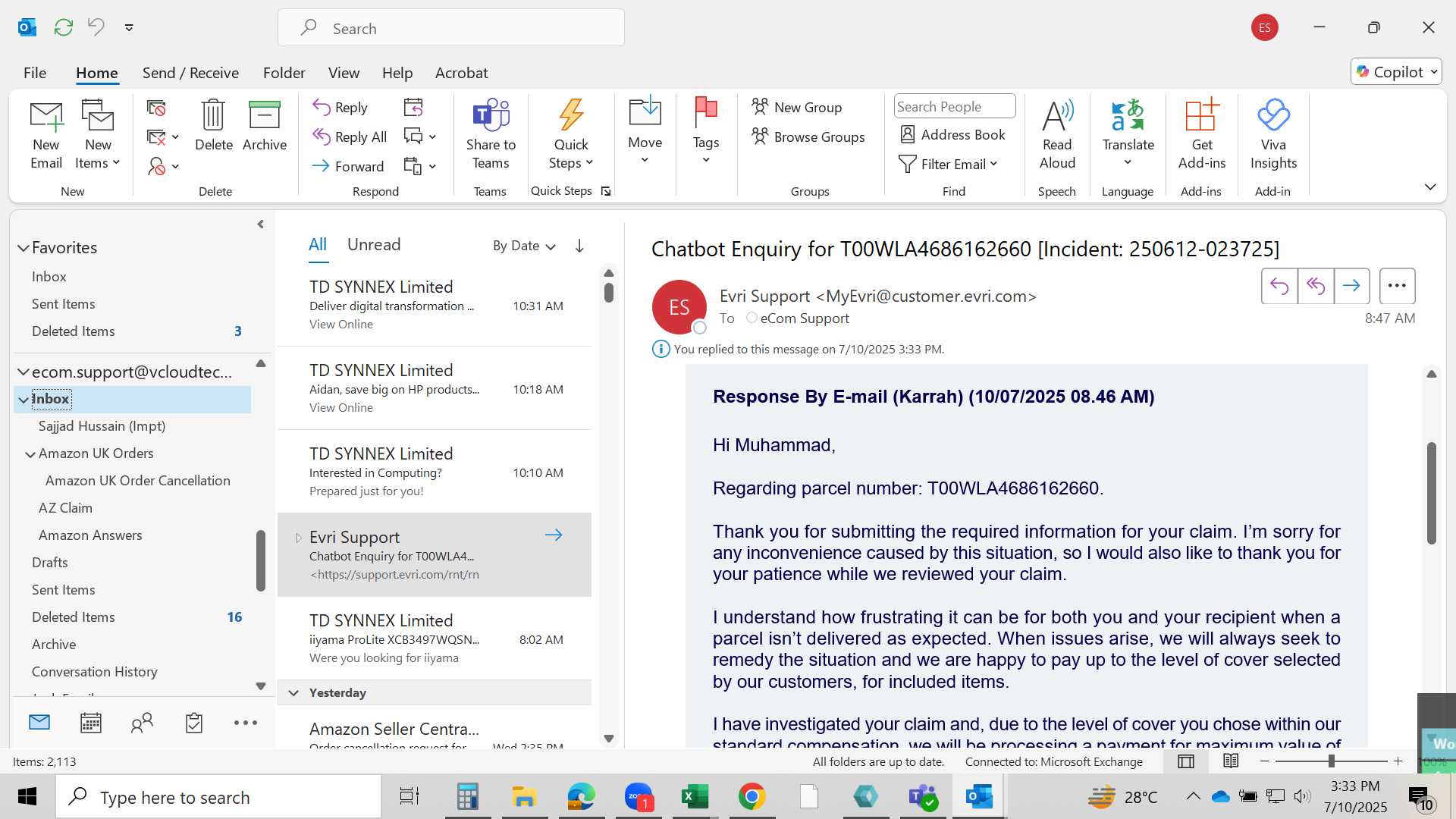Viewport: 1456px width, 819px height.
Task: Click Forward icon in reading pane
Action: click(x=1351, y=286)
